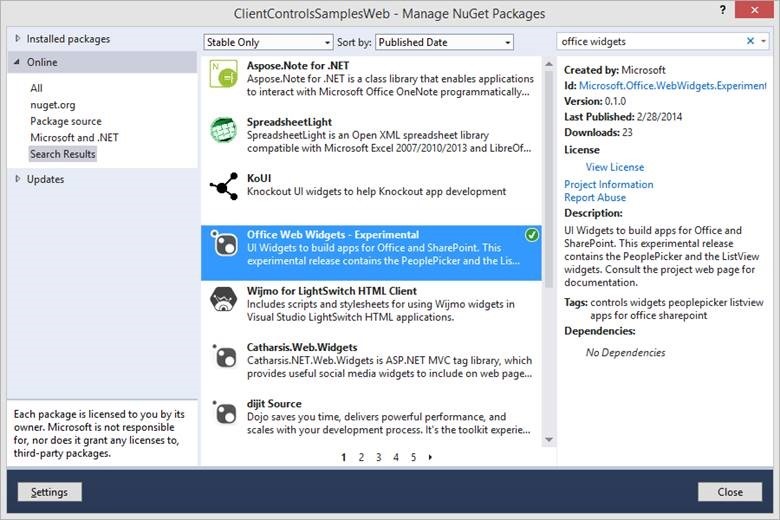Click the dijit Source package icon
The width and height of the screenshot is (780, 520).
222,412
